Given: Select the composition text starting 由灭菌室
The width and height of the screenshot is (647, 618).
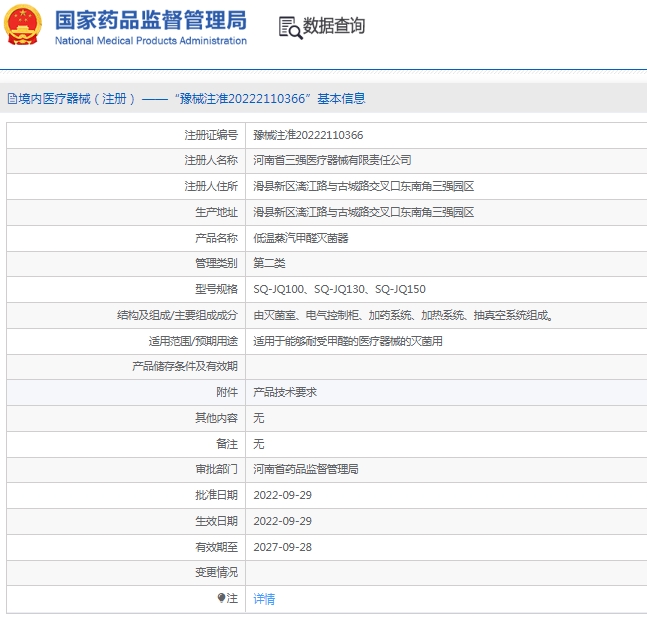Looking at the screenshot, I should click(403, 316).
